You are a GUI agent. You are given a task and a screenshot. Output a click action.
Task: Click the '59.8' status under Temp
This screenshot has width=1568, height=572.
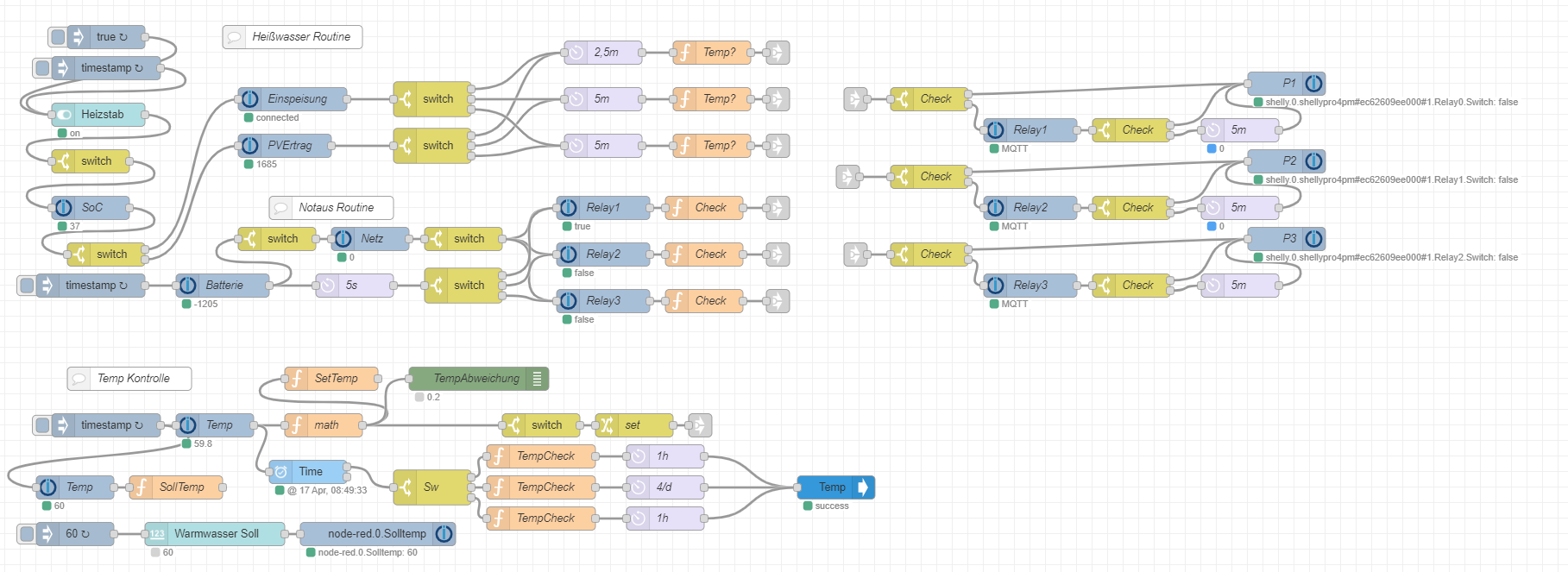(203, 444)
